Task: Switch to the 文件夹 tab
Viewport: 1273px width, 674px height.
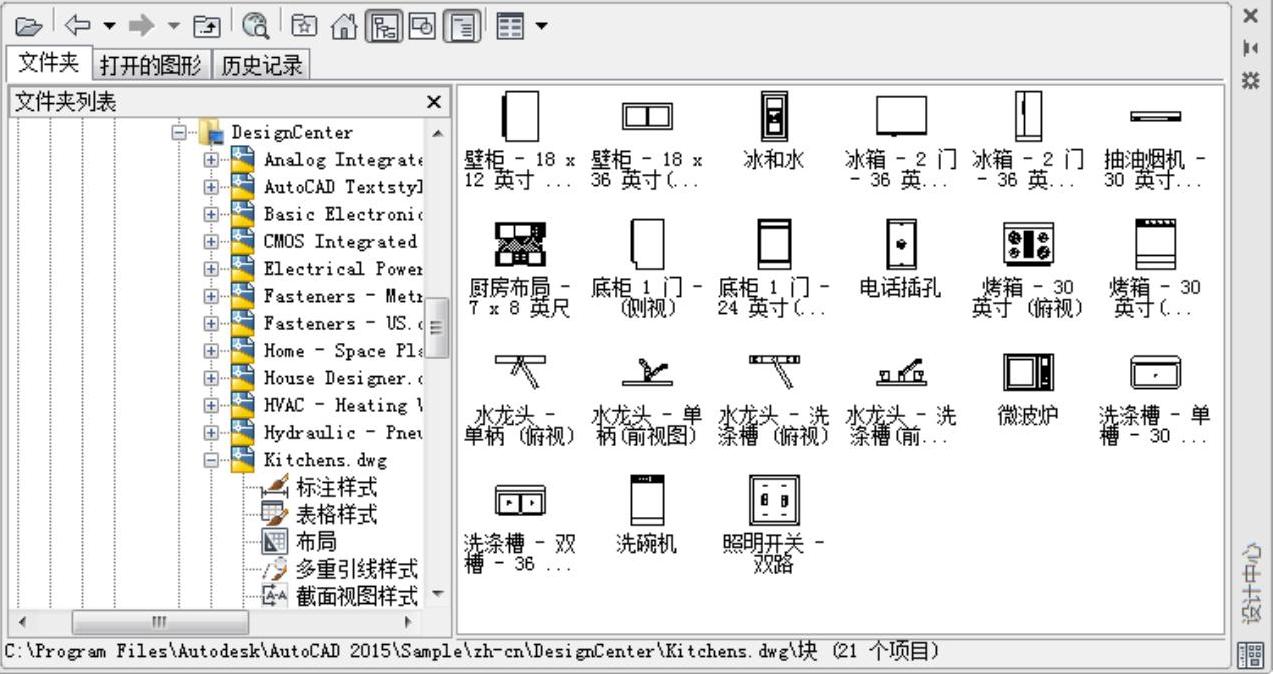Action: coord(49,63)
